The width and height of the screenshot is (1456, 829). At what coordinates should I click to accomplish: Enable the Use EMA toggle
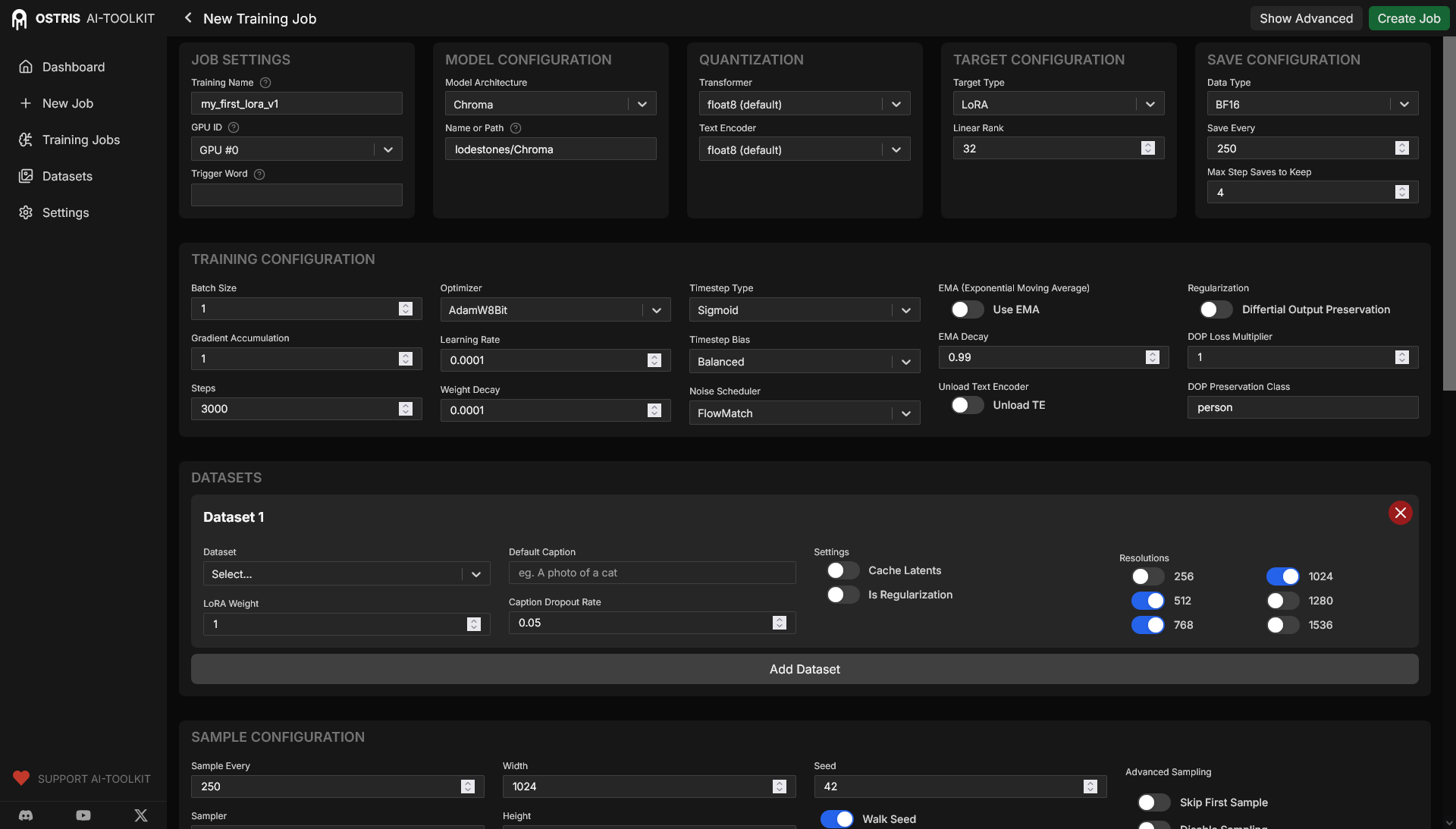coord(967,309)
